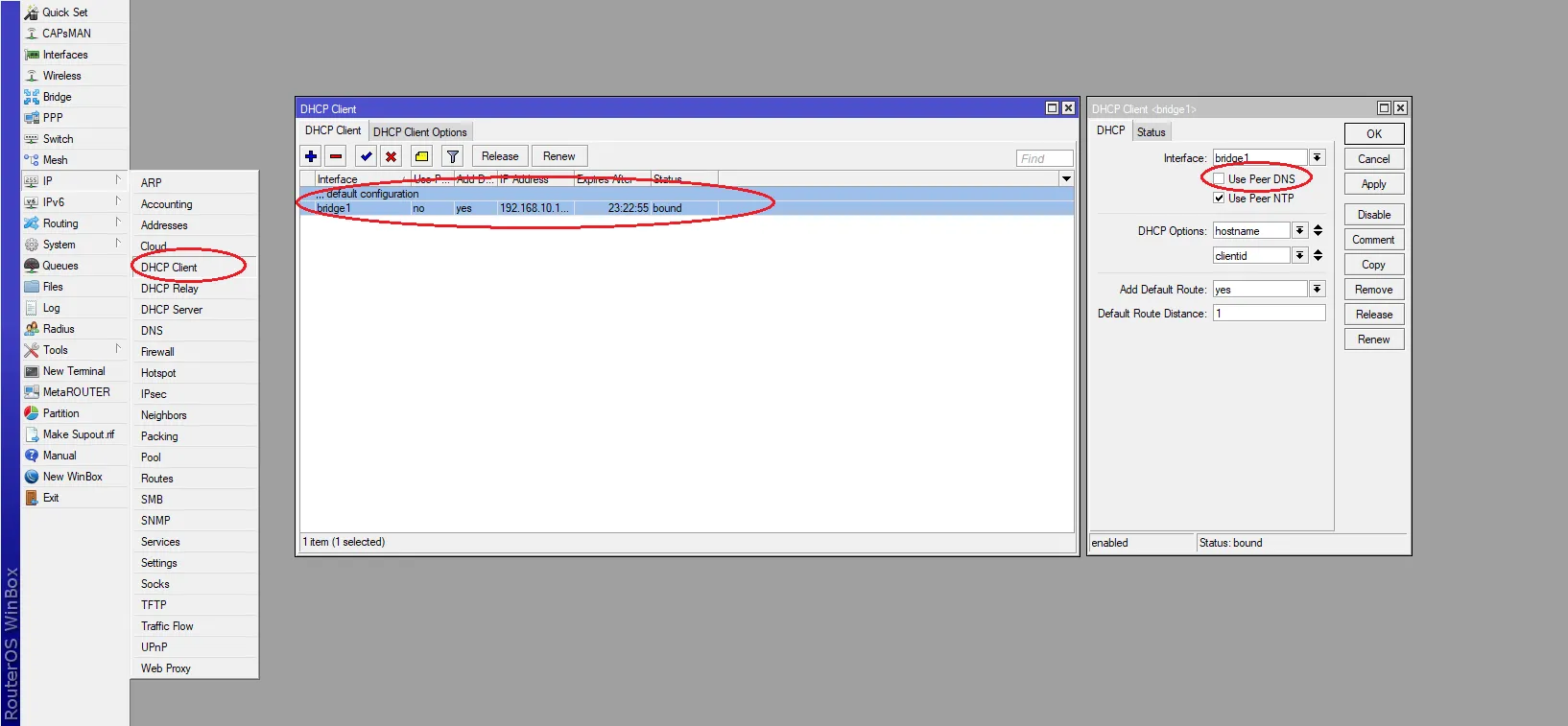This screenshot has height=726, width=1568.
Task: Open column selector dropdown in table header
Action: (1066, 179)
